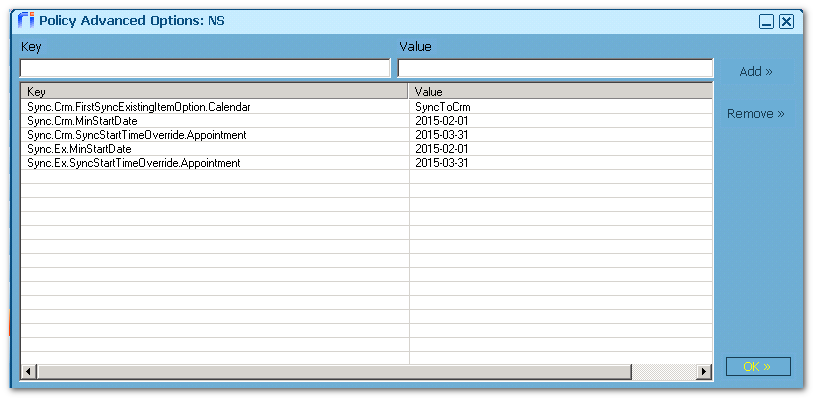Sort by the Value column header
813x398 pixels.
coord(561,92)
